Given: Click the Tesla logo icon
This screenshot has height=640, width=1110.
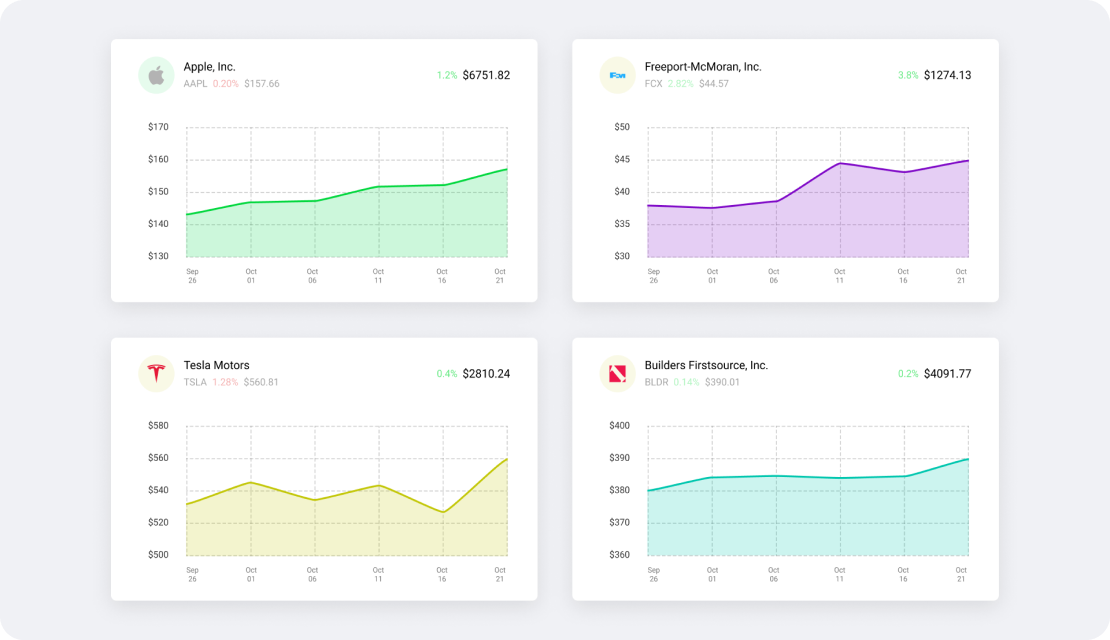Looking at the screenshot, I should 156,373.
